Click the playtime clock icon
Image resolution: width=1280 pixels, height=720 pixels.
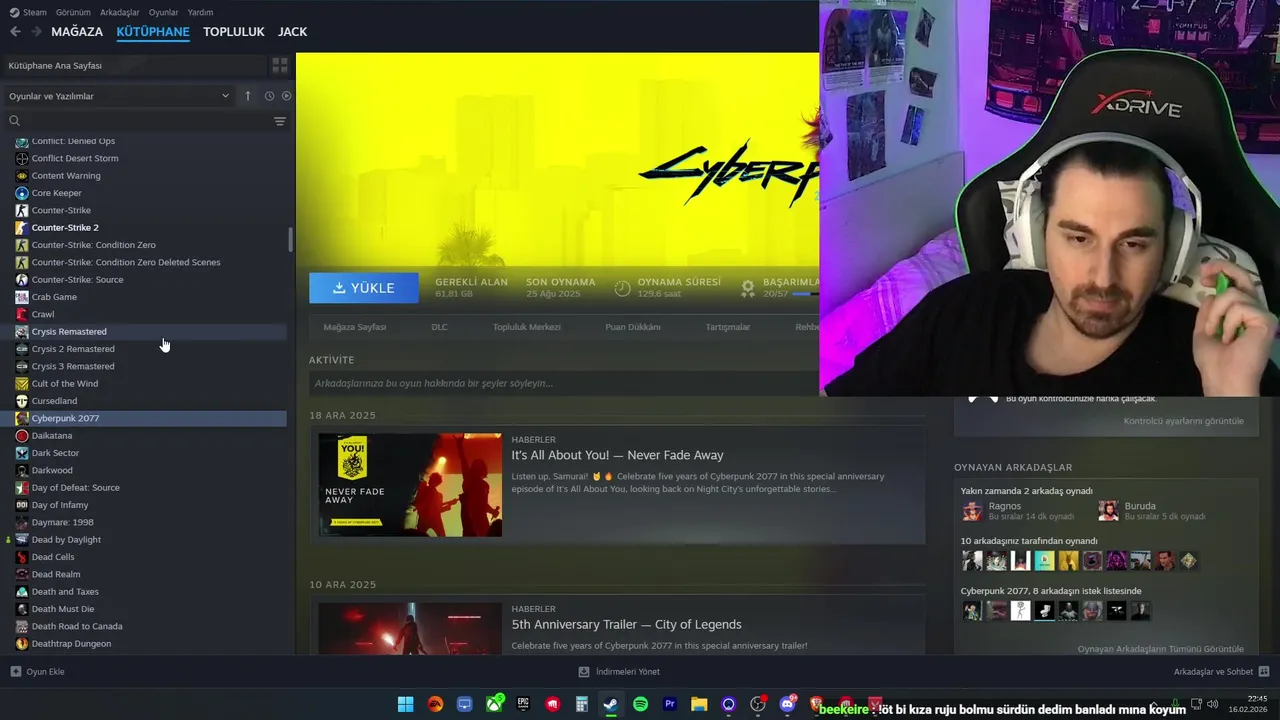622,288
